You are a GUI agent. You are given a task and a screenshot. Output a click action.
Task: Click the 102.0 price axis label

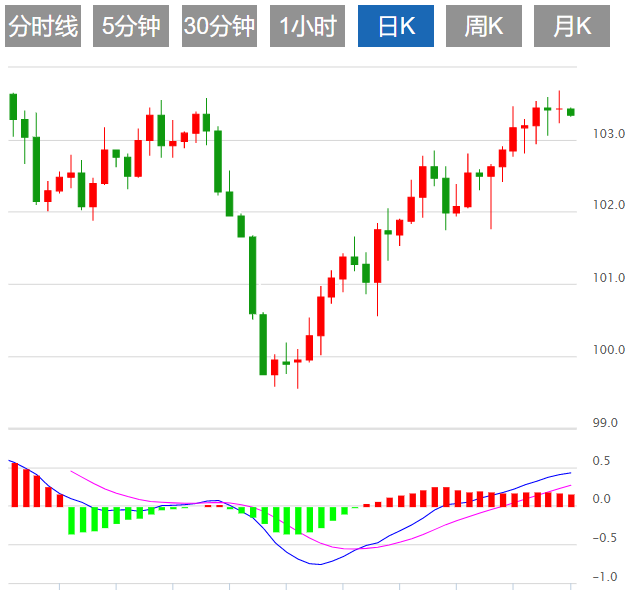point(609,205)
